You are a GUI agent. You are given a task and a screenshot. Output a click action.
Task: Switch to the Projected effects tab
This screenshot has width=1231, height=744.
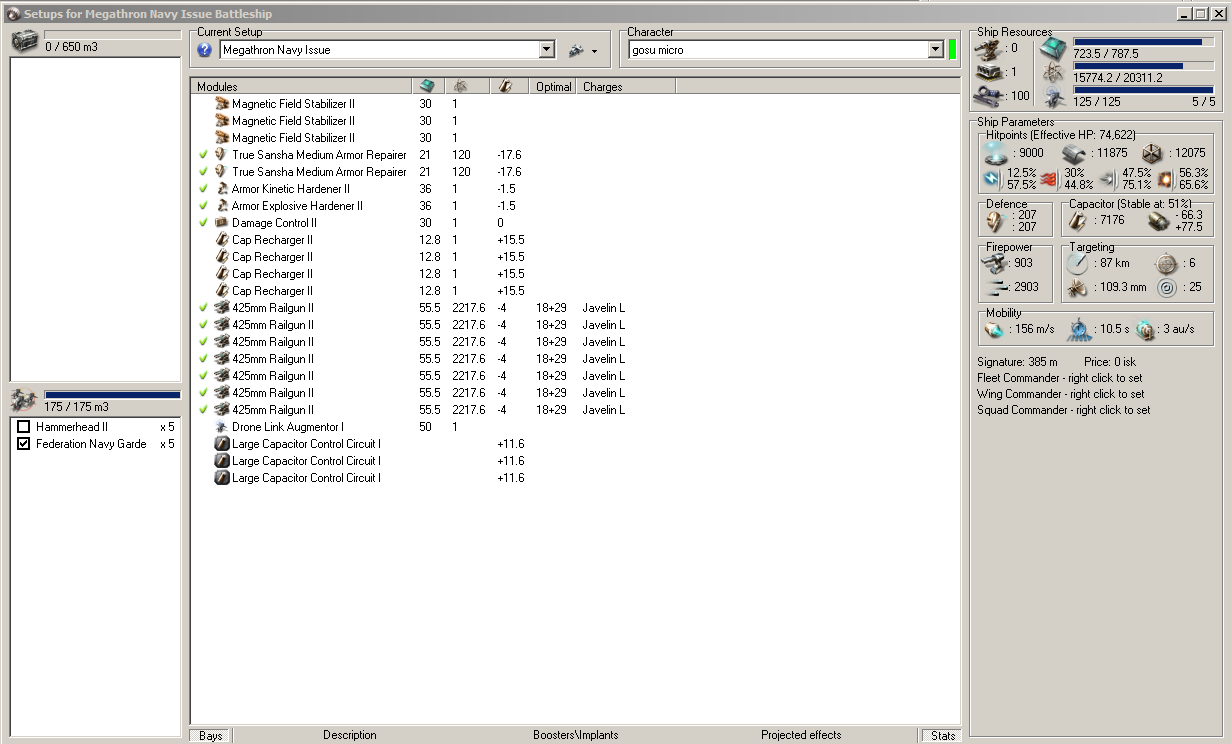point(801,735)
